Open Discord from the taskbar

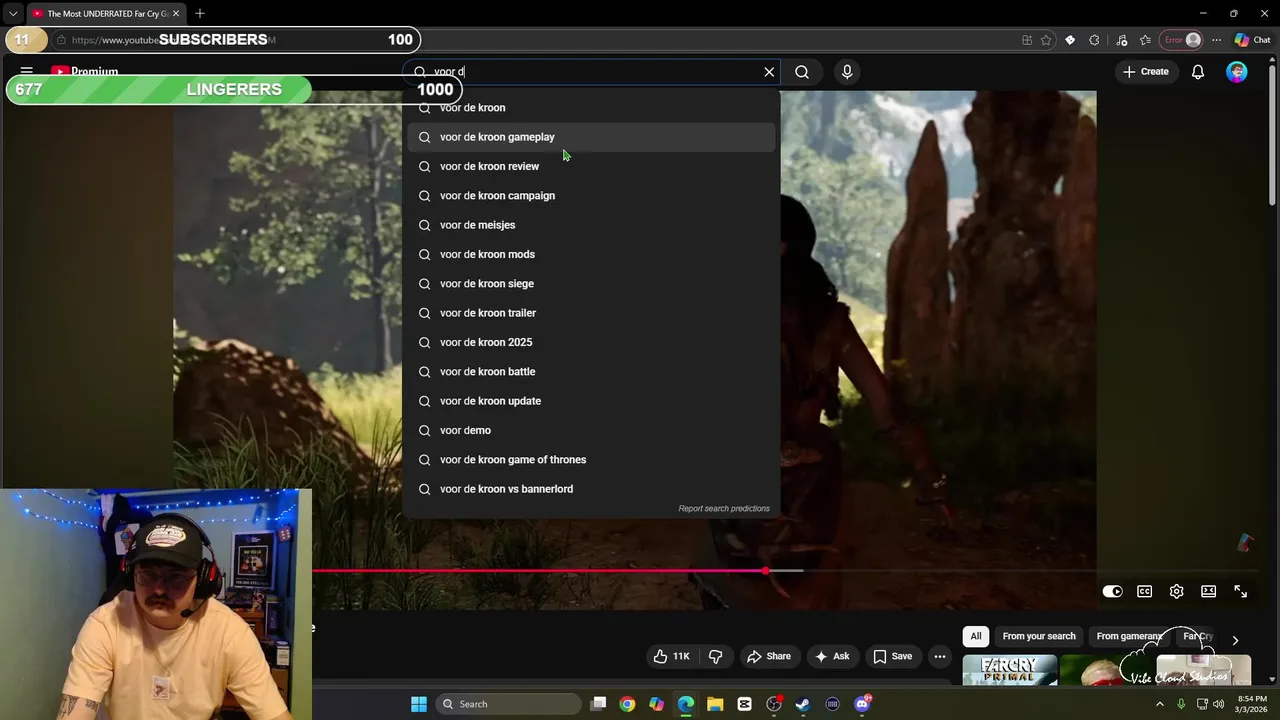tap(862, 704)
